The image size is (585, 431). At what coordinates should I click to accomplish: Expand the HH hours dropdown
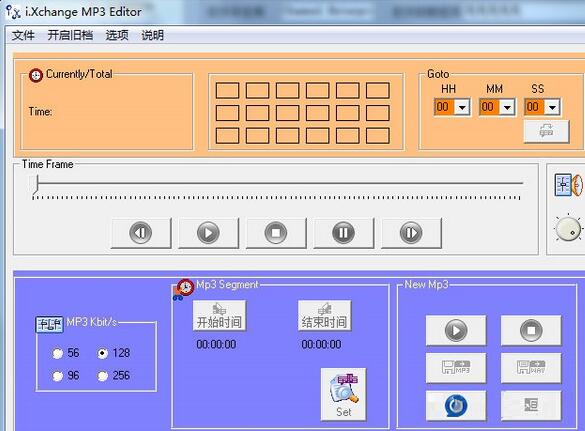[462, 107]
